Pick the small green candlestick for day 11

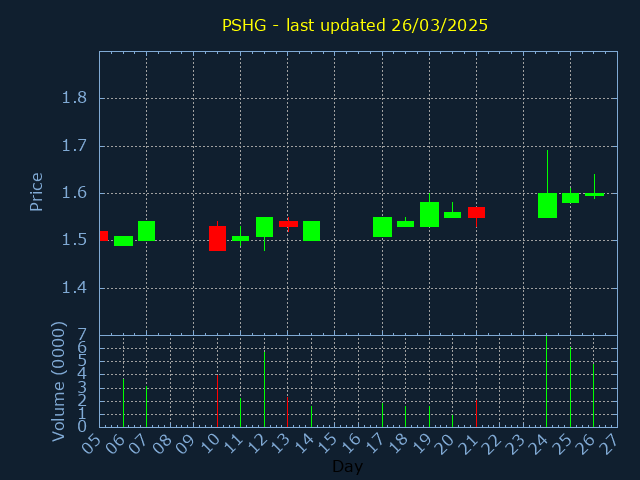click(x=240, y=238)
